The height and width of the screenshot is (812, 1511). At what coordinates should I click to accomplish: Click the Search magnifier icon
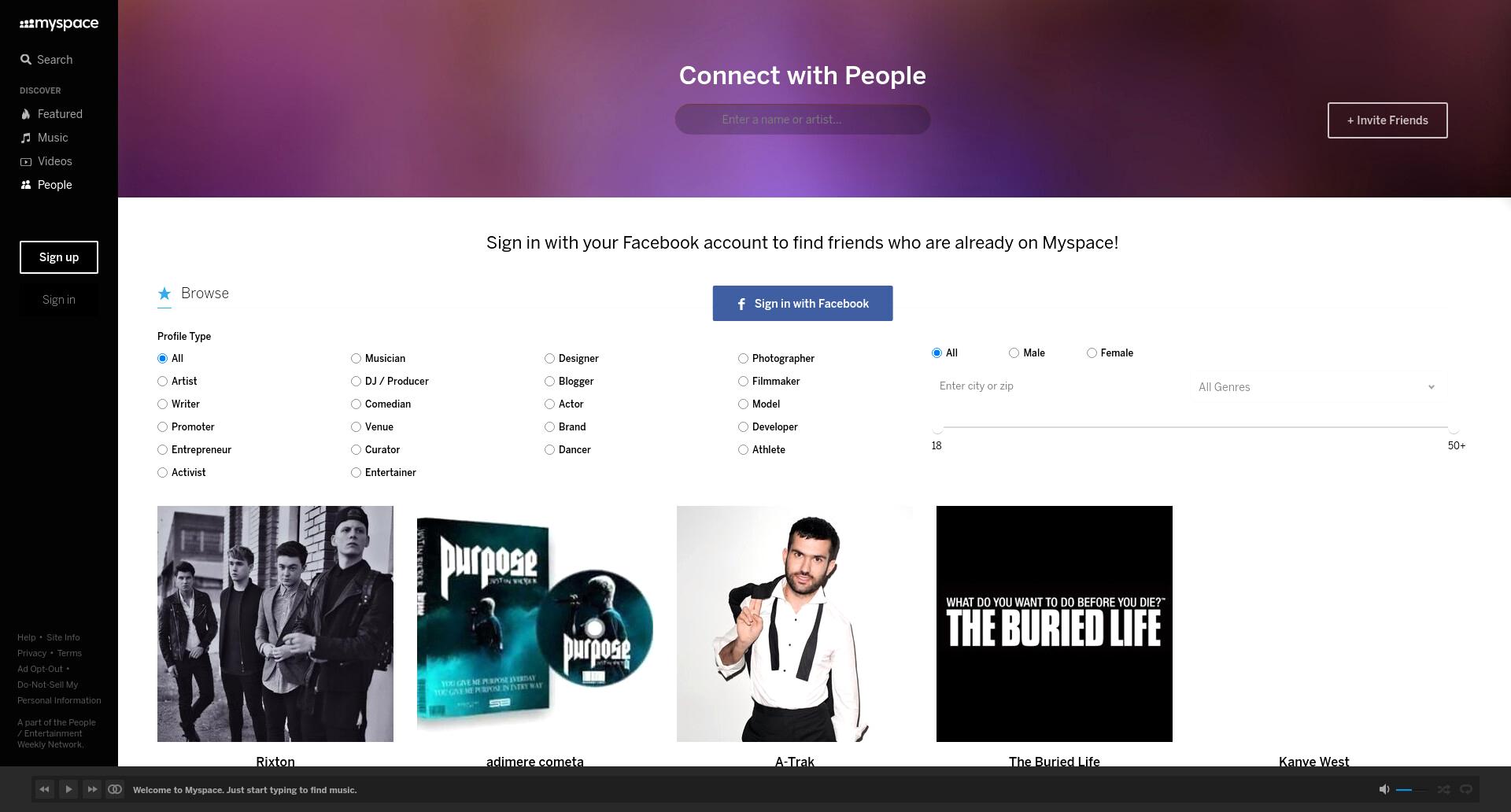pos(26,60)
